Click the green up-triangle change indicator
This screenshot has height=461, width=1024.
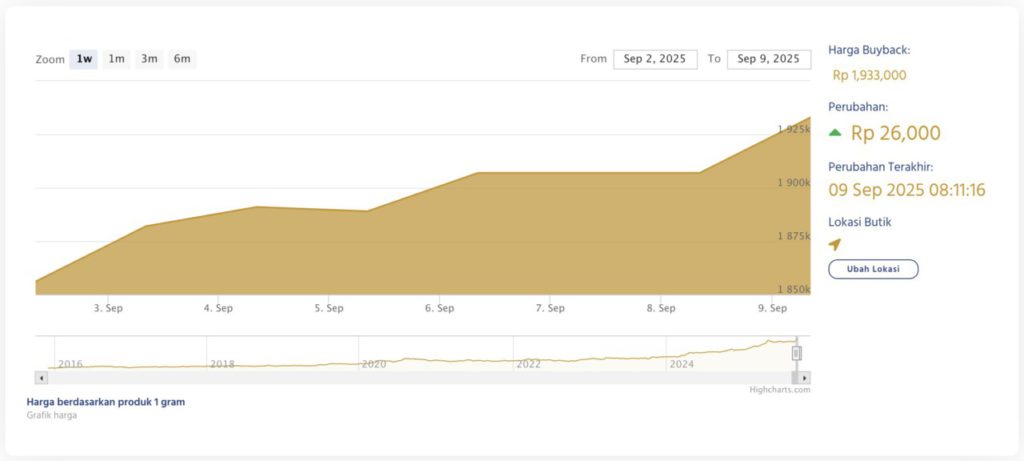(835, 133)
